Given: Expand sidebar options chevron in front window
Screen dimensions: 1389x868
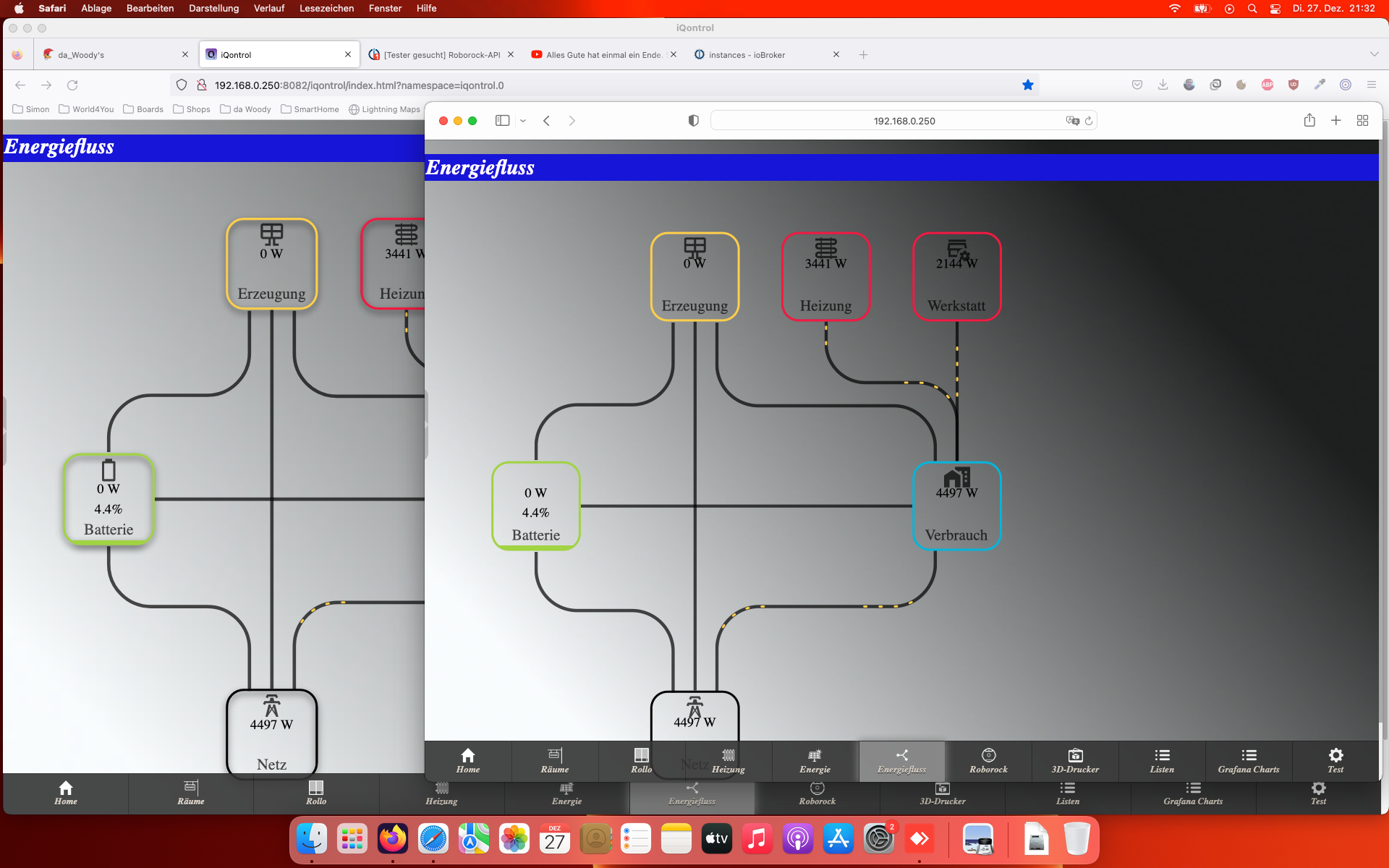Looking at the screenshot, I should click(522, 121).
